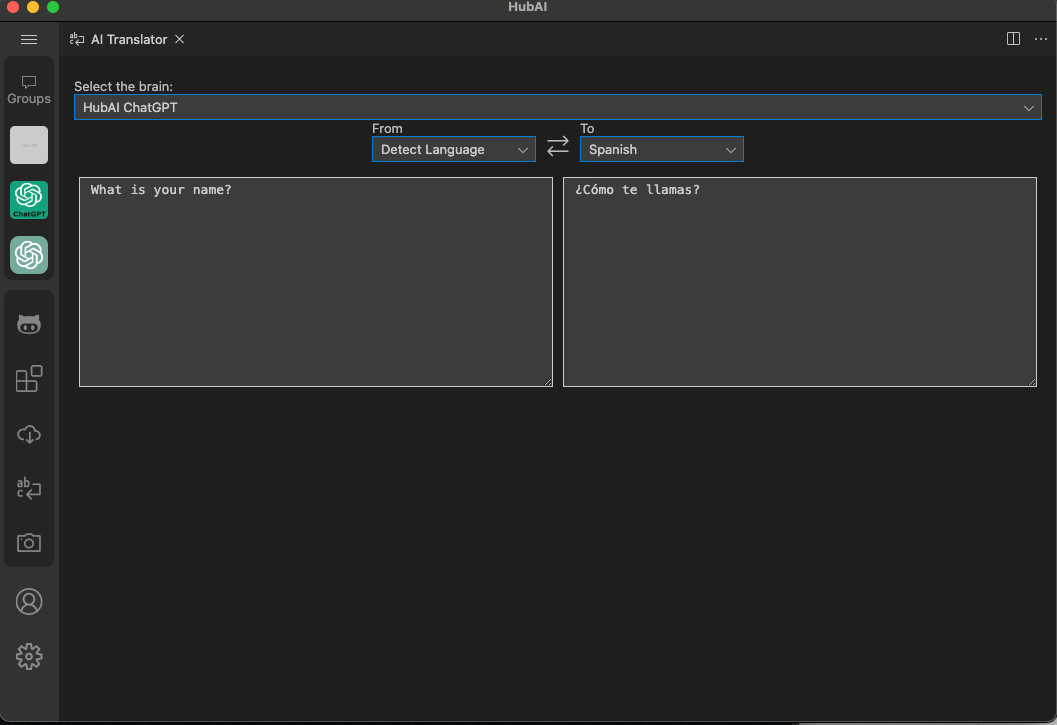The width and height of the screenshot is (1057, 725).
Task: Open the settings gear icon
Action: 29,656
